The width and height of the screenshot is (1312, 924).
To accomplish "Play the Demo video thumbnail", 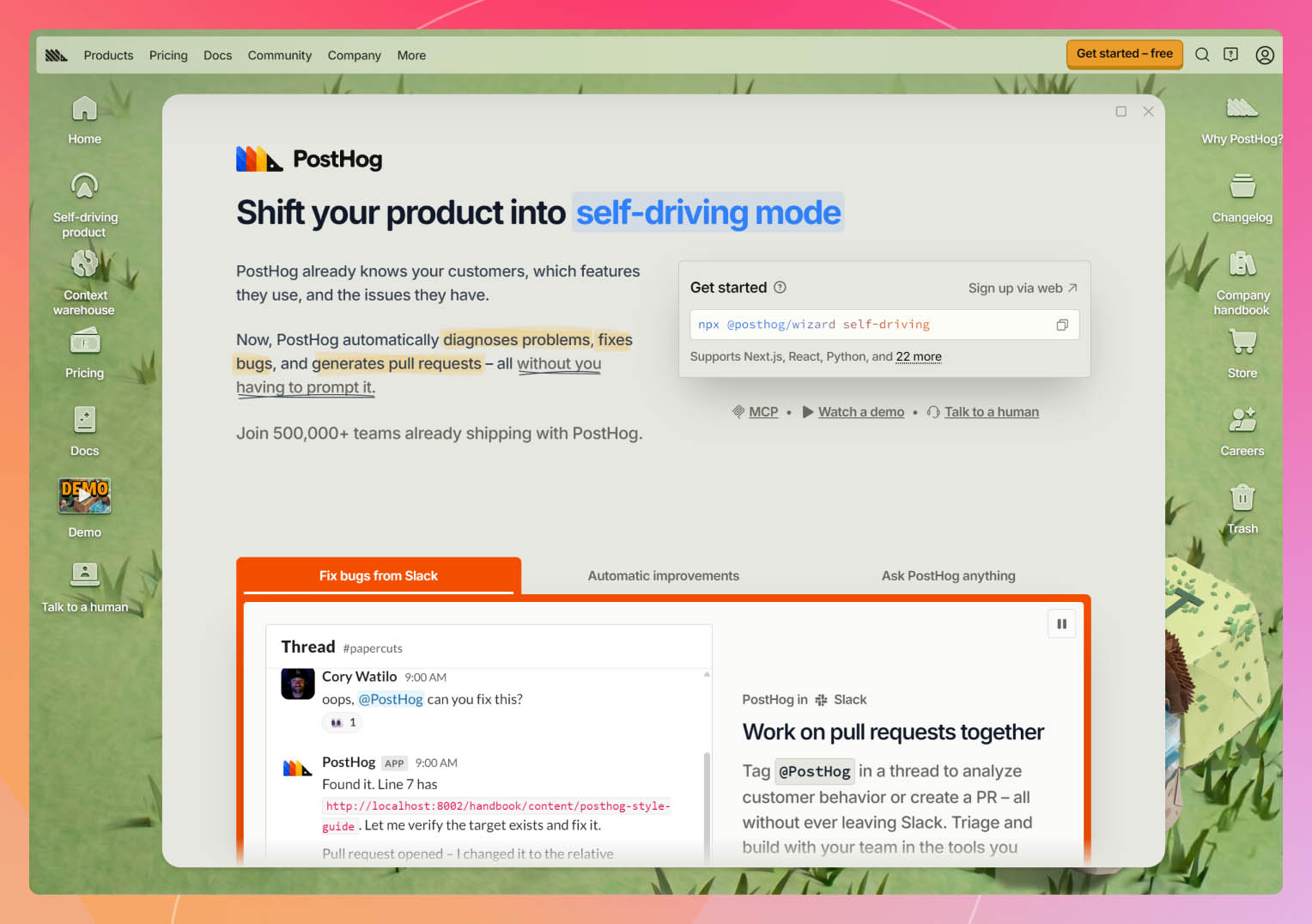I will [x=84, y=496].
